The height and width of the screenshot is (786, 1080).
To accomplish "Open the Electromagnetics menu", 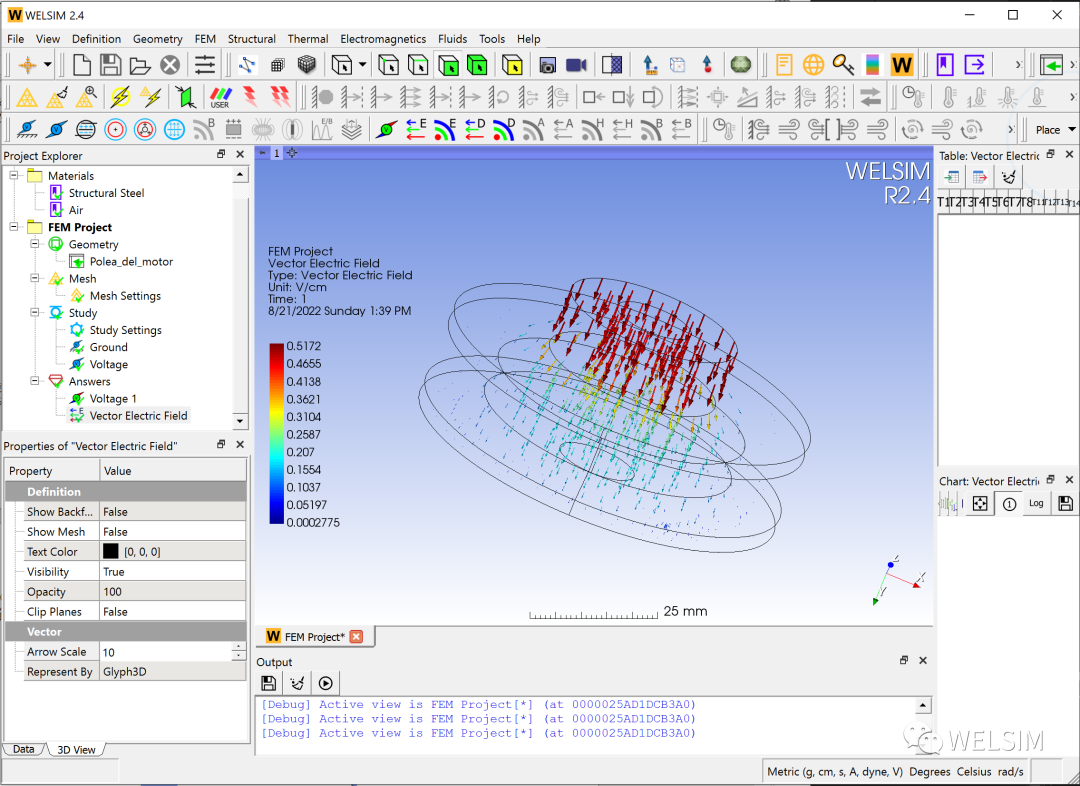I will click(383, 39).
